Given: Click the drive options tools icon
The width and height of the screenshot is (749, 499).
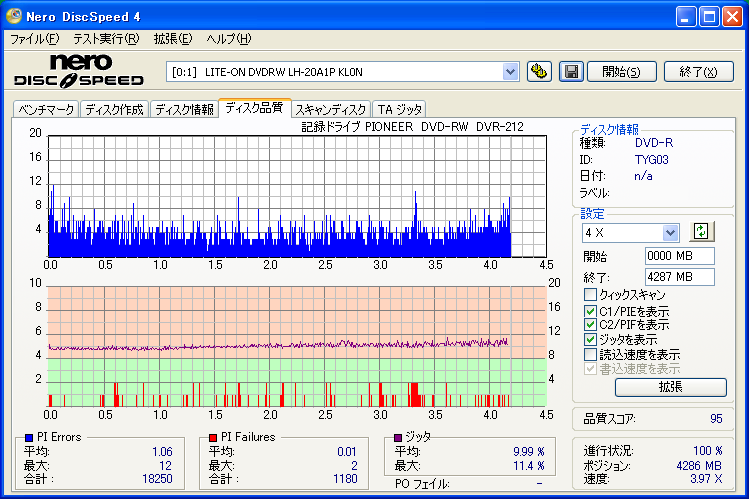Looking at the screenshot, I should pos(539,72).
